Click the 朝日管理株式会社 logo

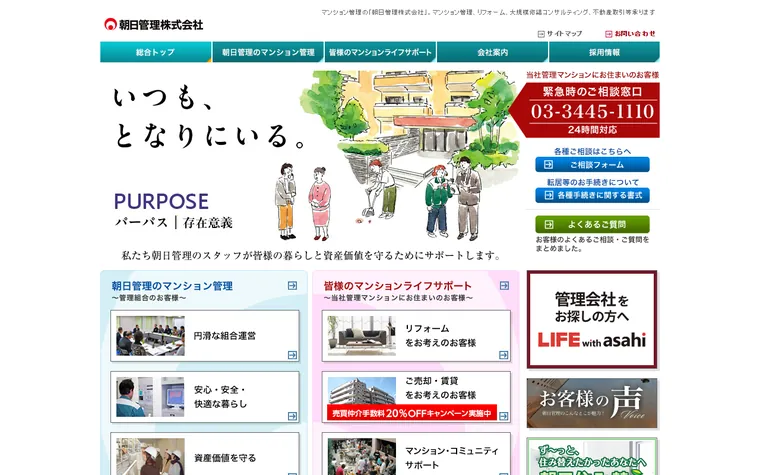pos(154,24)
